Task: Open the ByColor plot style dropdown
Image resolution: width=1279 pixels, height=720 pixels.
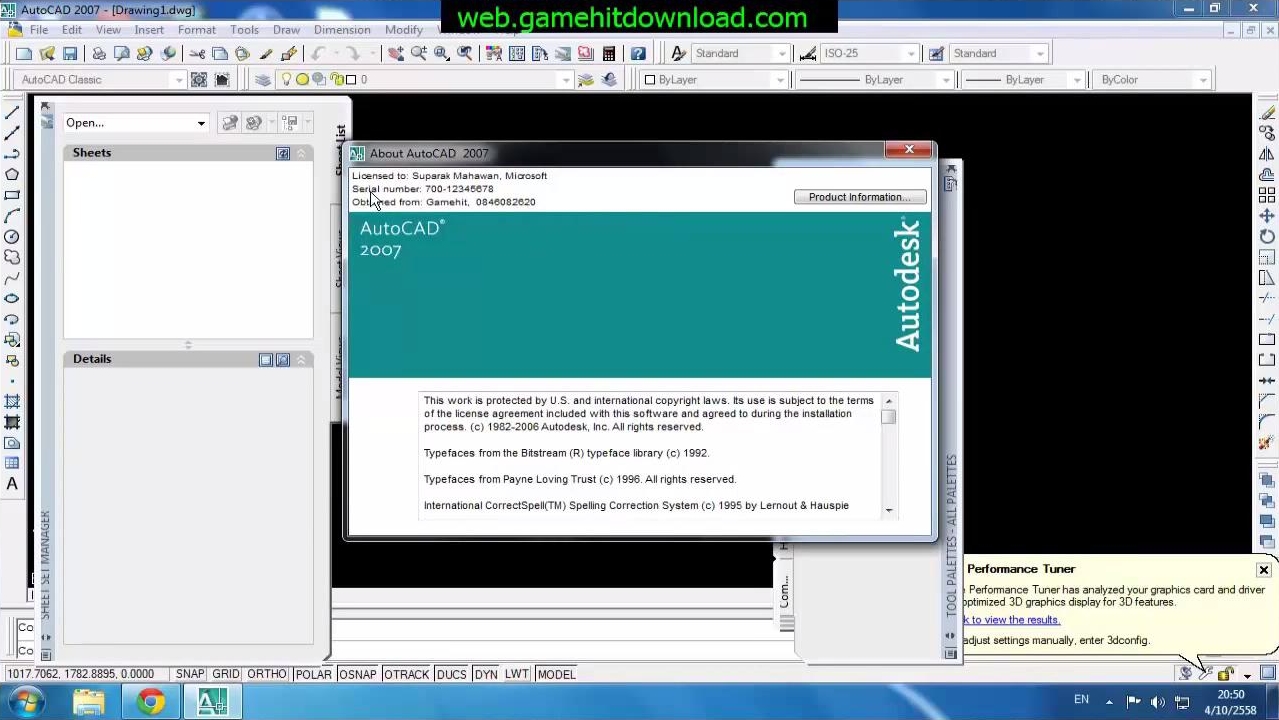Action: click(1203, 79)
